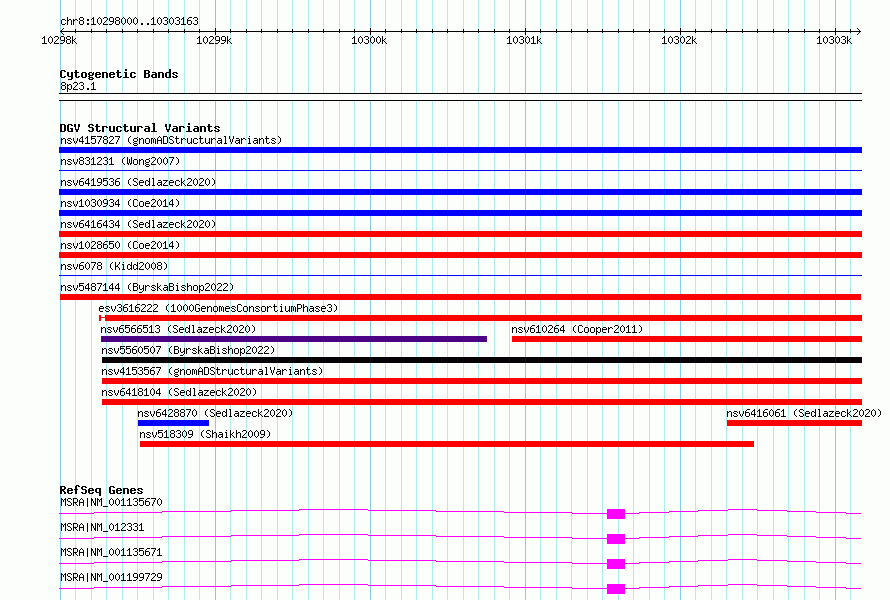Select the blue nsv6419536 variant bar
This screenshot has height=600, width=890.
pyautogui.click(x=460, y=192)
